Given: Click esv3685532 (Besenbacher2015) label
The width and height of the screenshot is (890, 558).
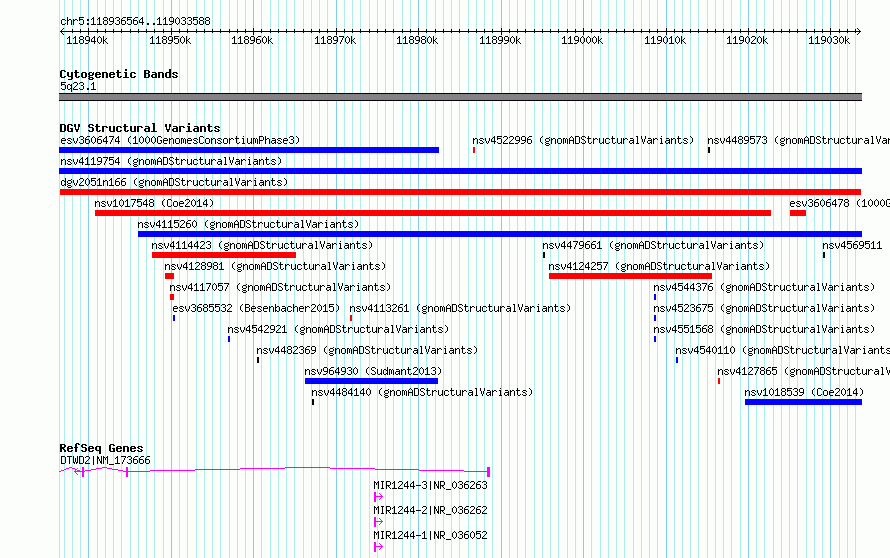Looking at the screenshot, I should (256, 308).
